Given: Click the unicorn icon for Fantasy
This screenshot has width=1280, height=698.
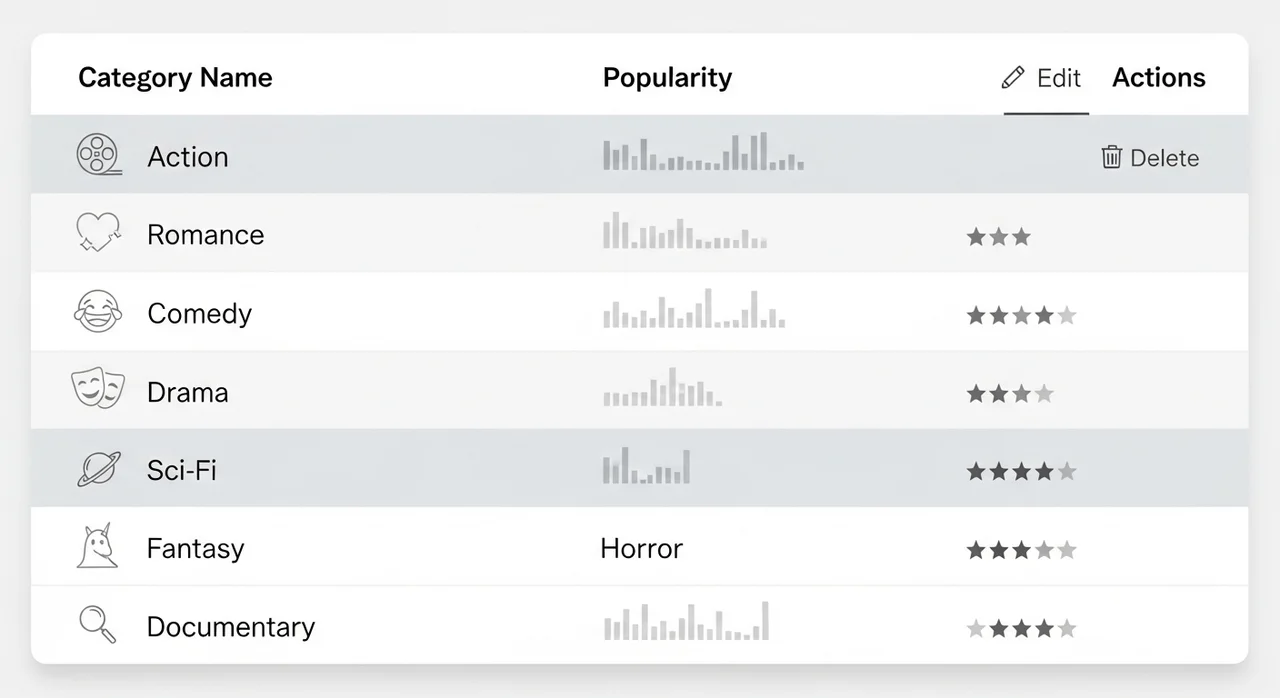Looking at the screenshot, I should click(x=98, y=547).
